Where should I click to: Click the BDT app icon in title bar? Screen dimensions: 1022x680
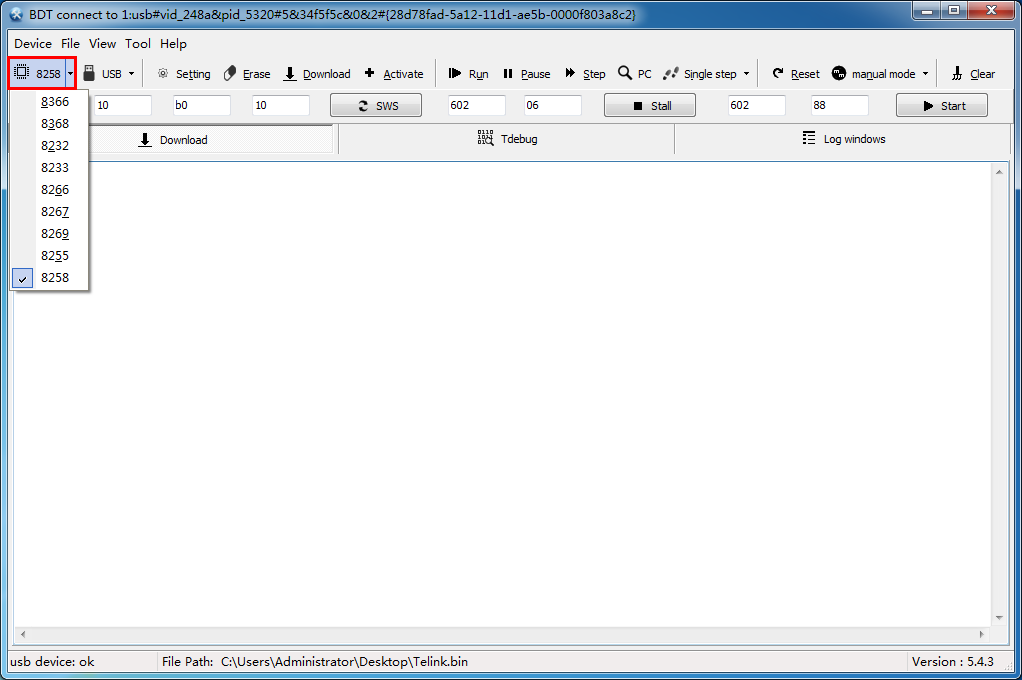point(16,14)
